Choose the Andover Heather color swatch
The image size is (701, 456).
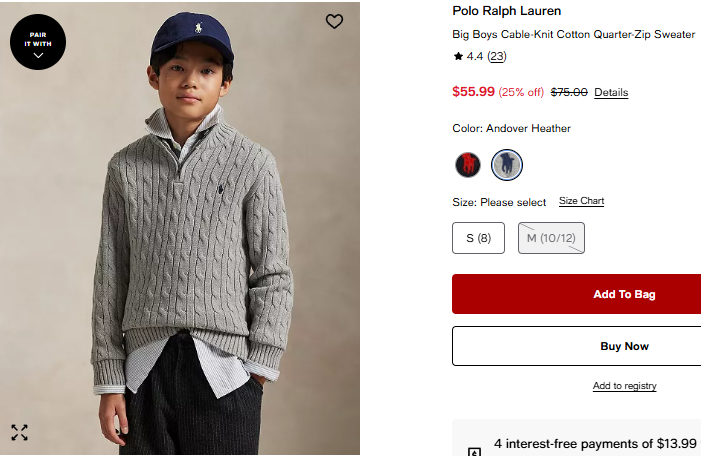[x=507, y=164]
